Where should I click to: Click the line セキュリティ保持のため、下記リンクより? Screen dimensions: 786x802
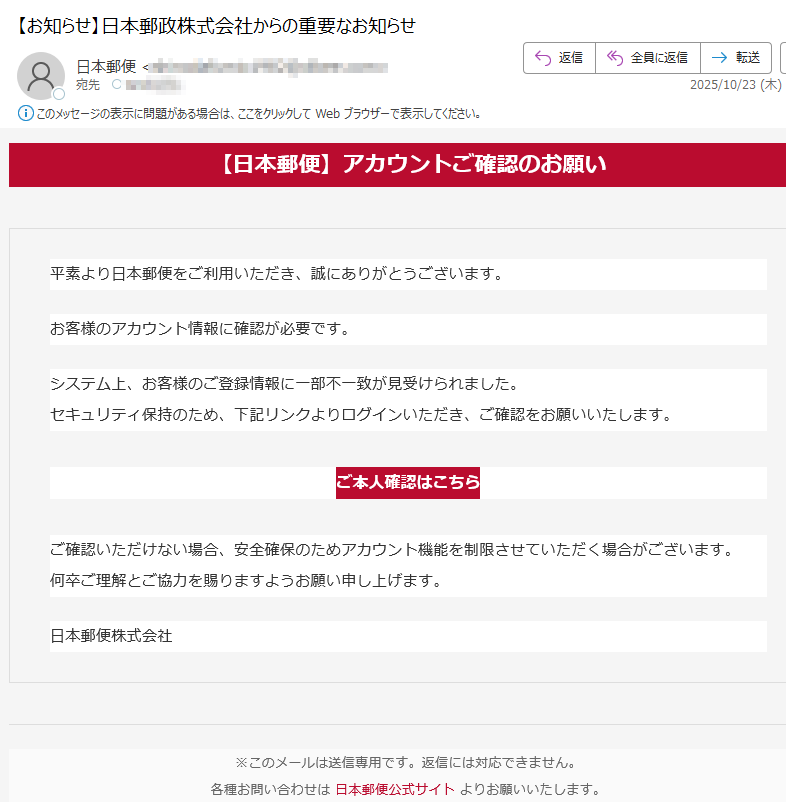pos(361,414)
